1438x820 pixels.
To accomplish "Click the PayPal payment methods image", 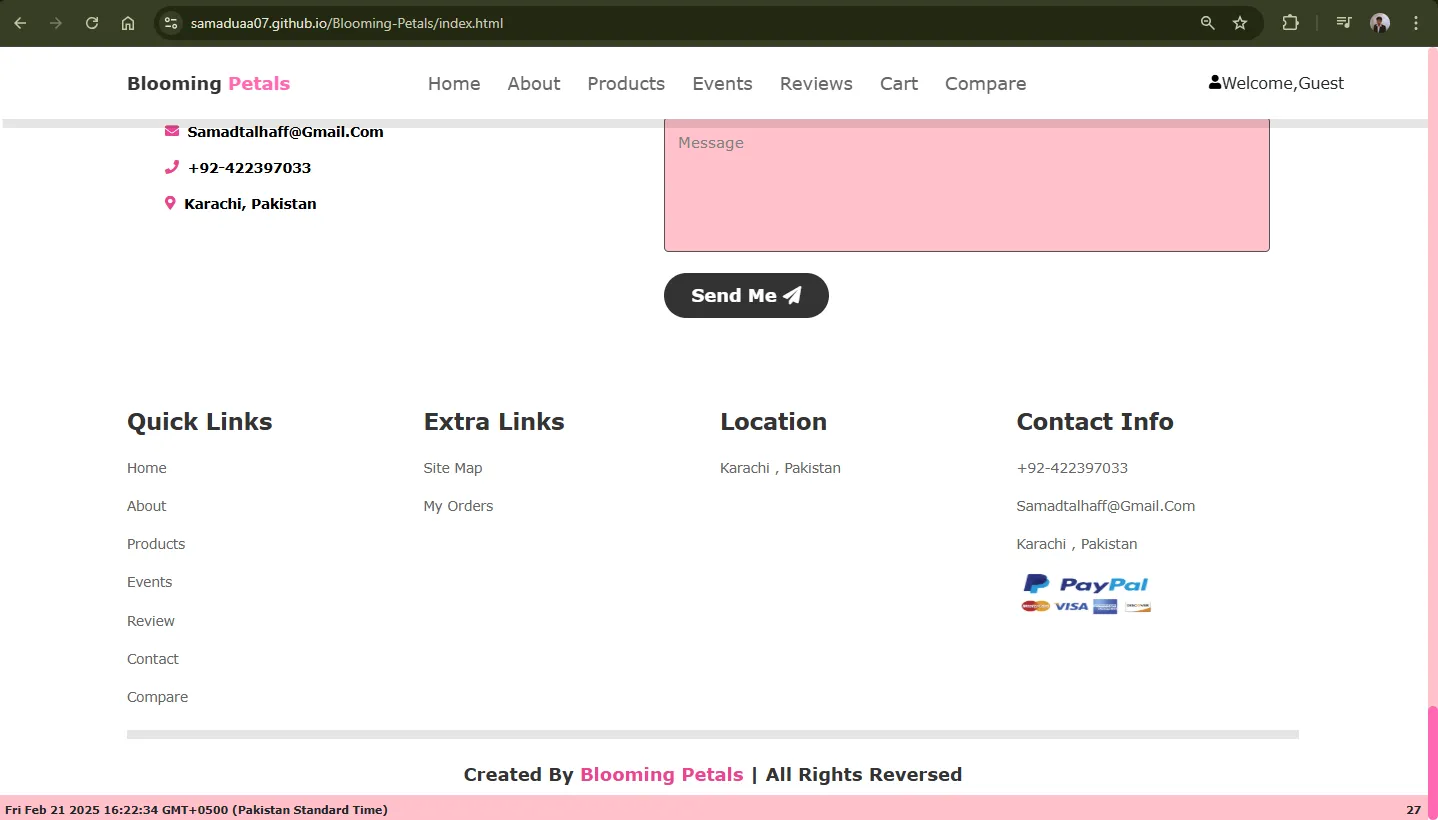I will (1086, 593).
